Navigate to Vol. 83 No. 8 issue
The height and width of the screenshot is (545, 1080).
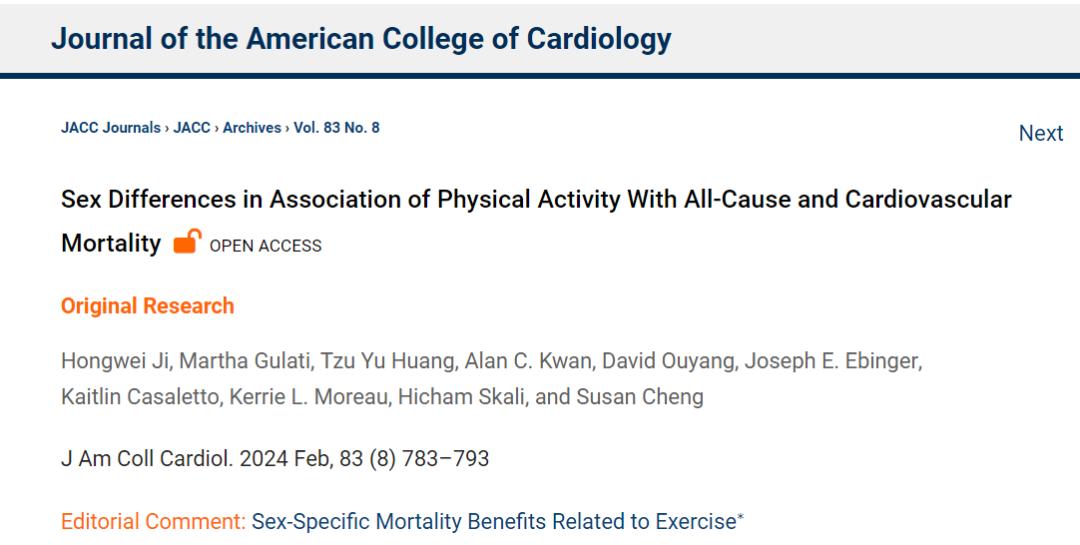(336, 128)
